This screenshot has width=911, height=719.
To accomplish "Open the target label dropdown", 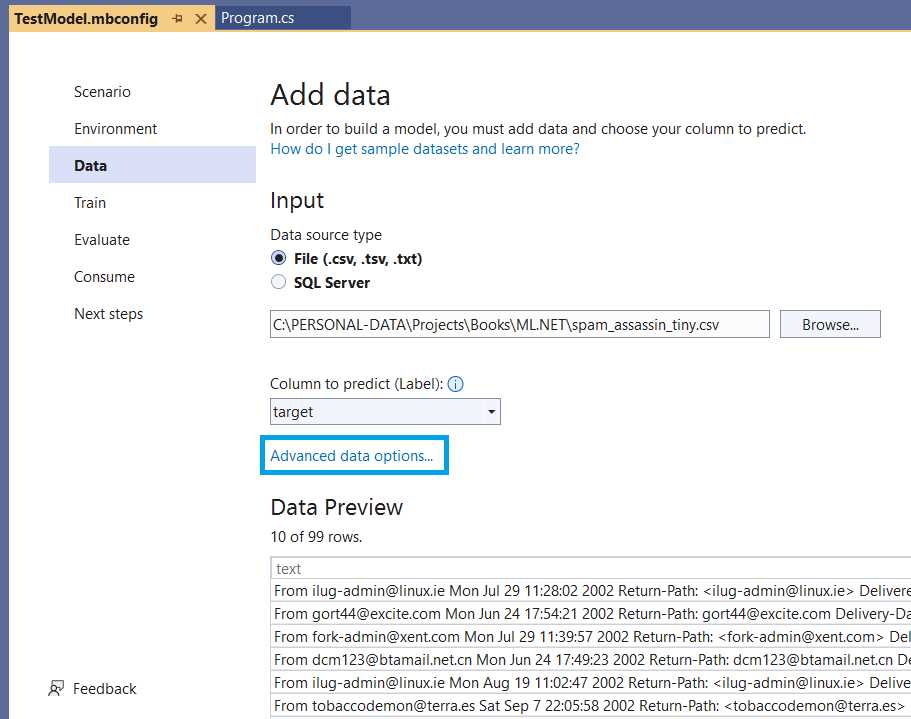I will pos(385,411).
